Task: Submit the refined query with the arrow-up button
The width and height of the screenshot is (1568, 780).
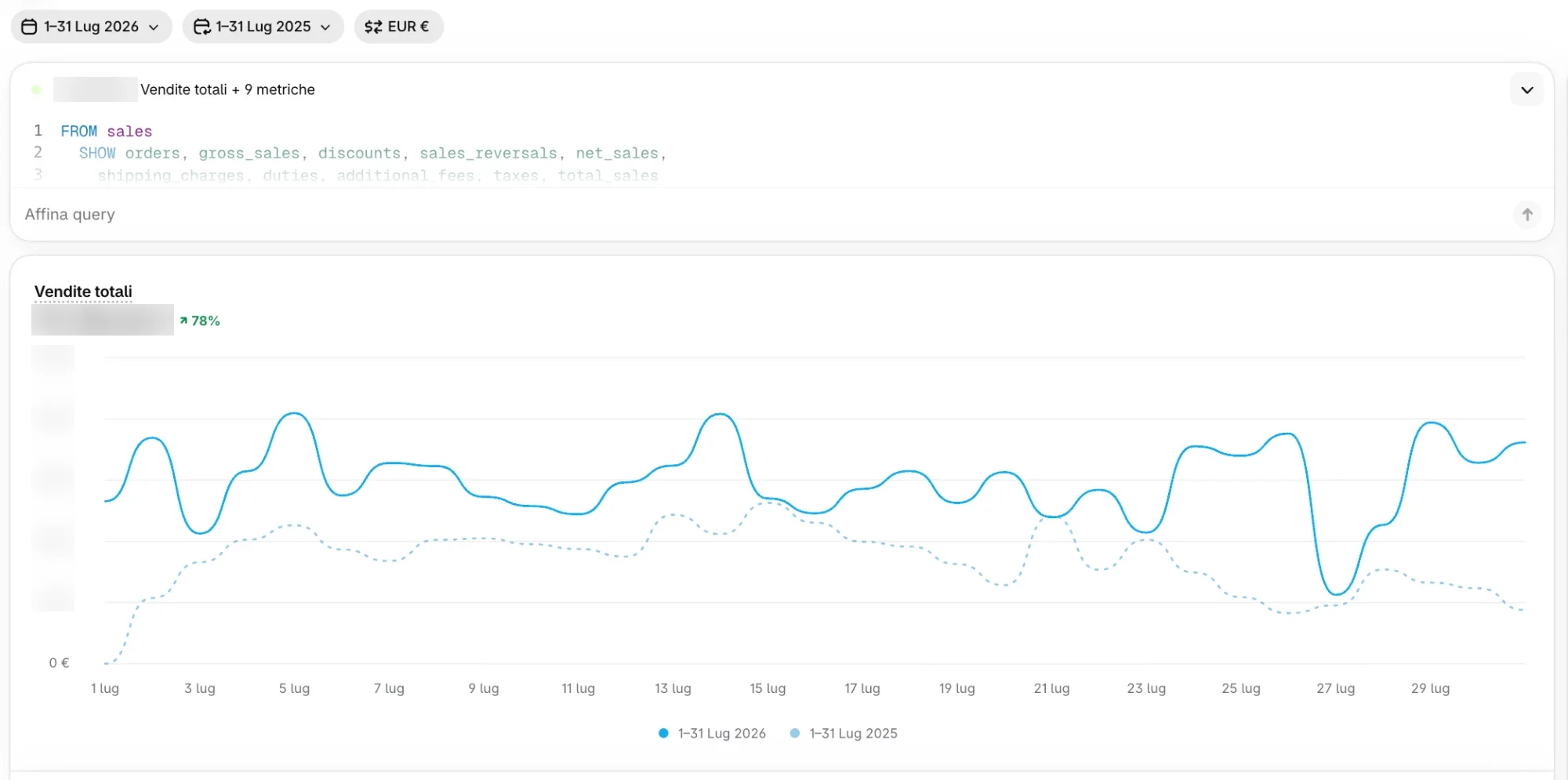Action: pyautogui.click(x=1526, y=214)
